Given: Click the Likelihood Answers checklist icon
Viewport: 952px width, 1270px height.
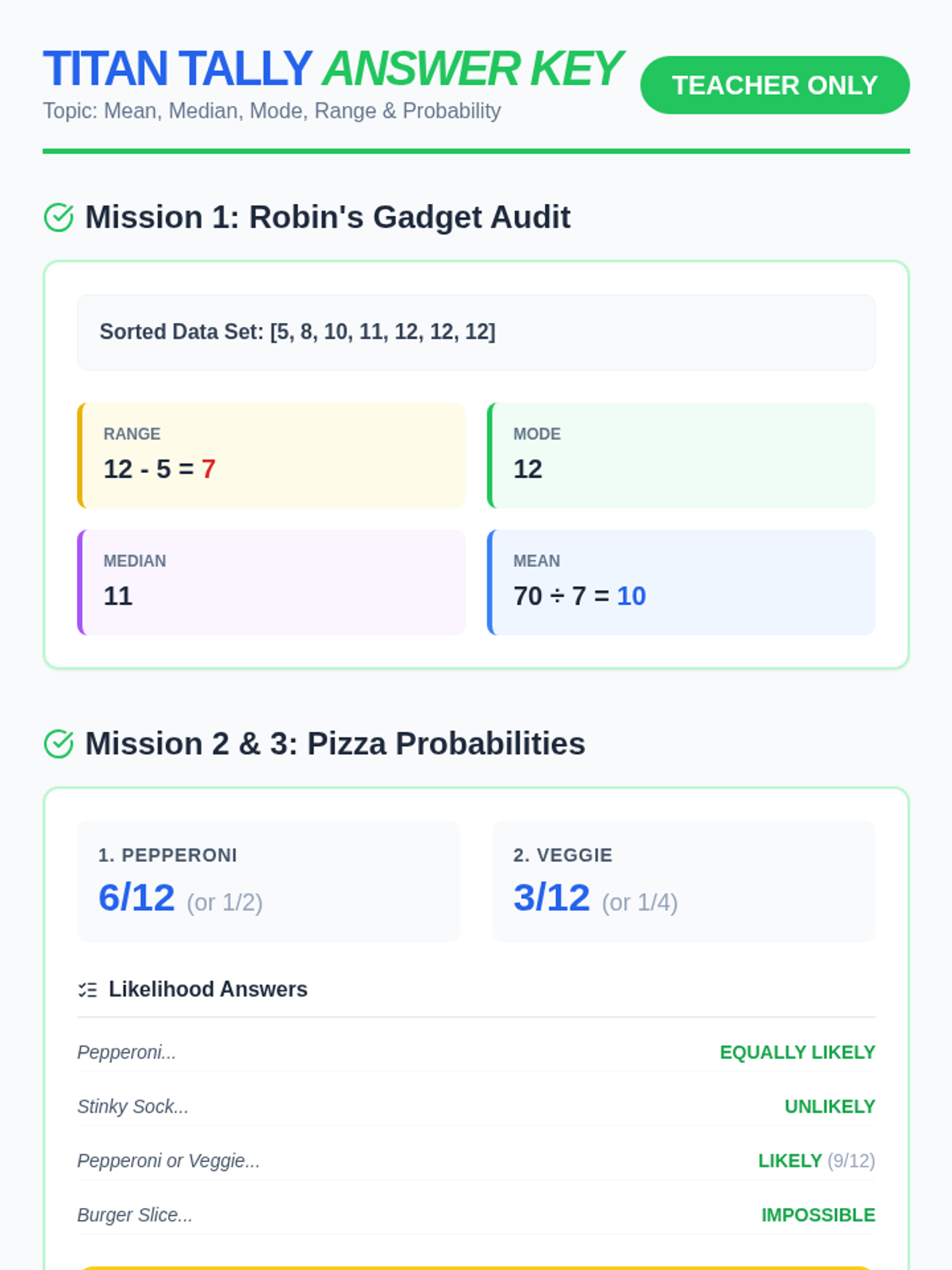Looking at the screenshot, I should [87, 990].
